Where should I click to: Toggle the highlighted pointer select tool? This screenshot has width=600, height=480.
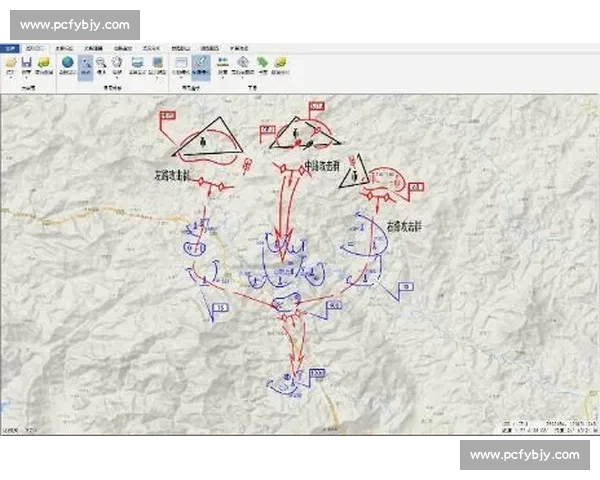[x=86, y=65]
